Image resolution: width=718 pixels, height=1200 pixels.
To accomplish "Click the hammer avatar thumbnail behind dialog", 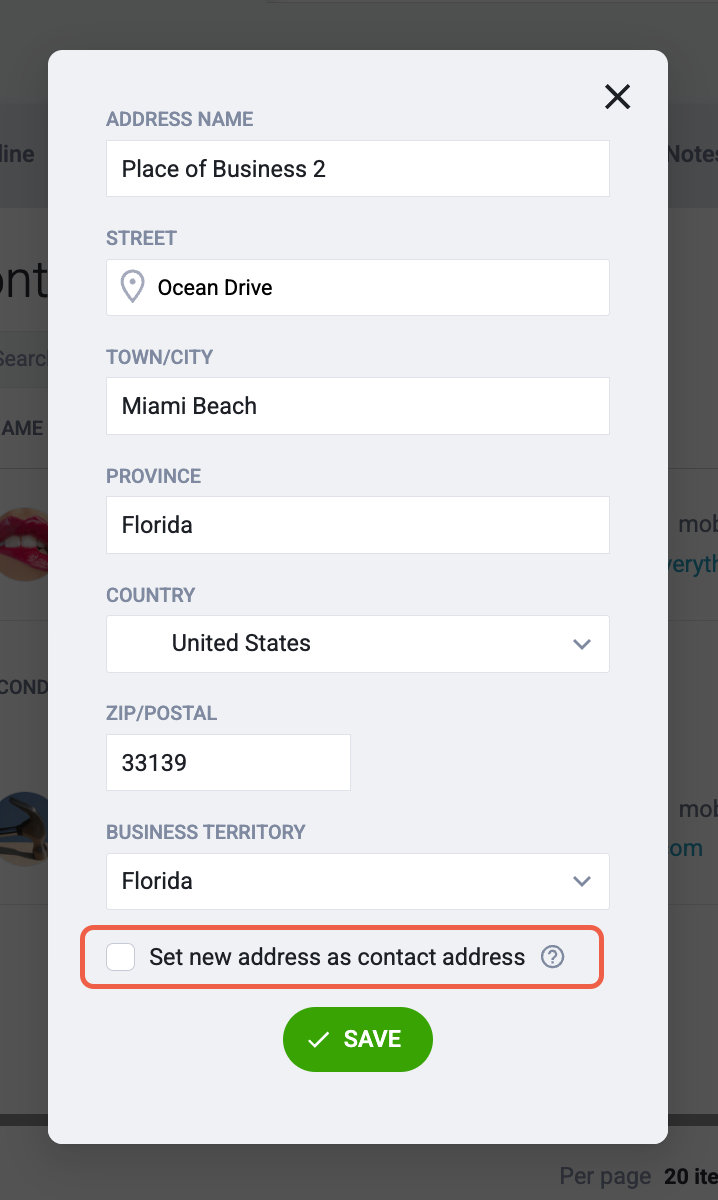I will coord(24,829).
